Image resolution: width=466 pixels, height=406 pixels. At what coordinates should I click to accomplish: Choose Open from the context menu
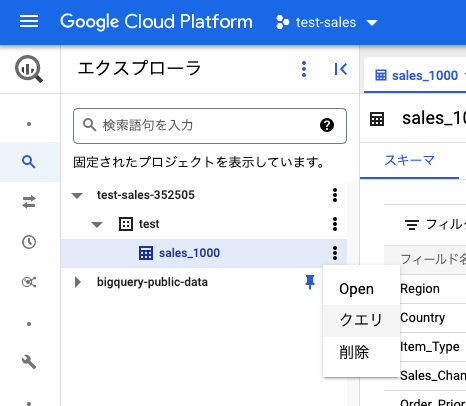361,289
